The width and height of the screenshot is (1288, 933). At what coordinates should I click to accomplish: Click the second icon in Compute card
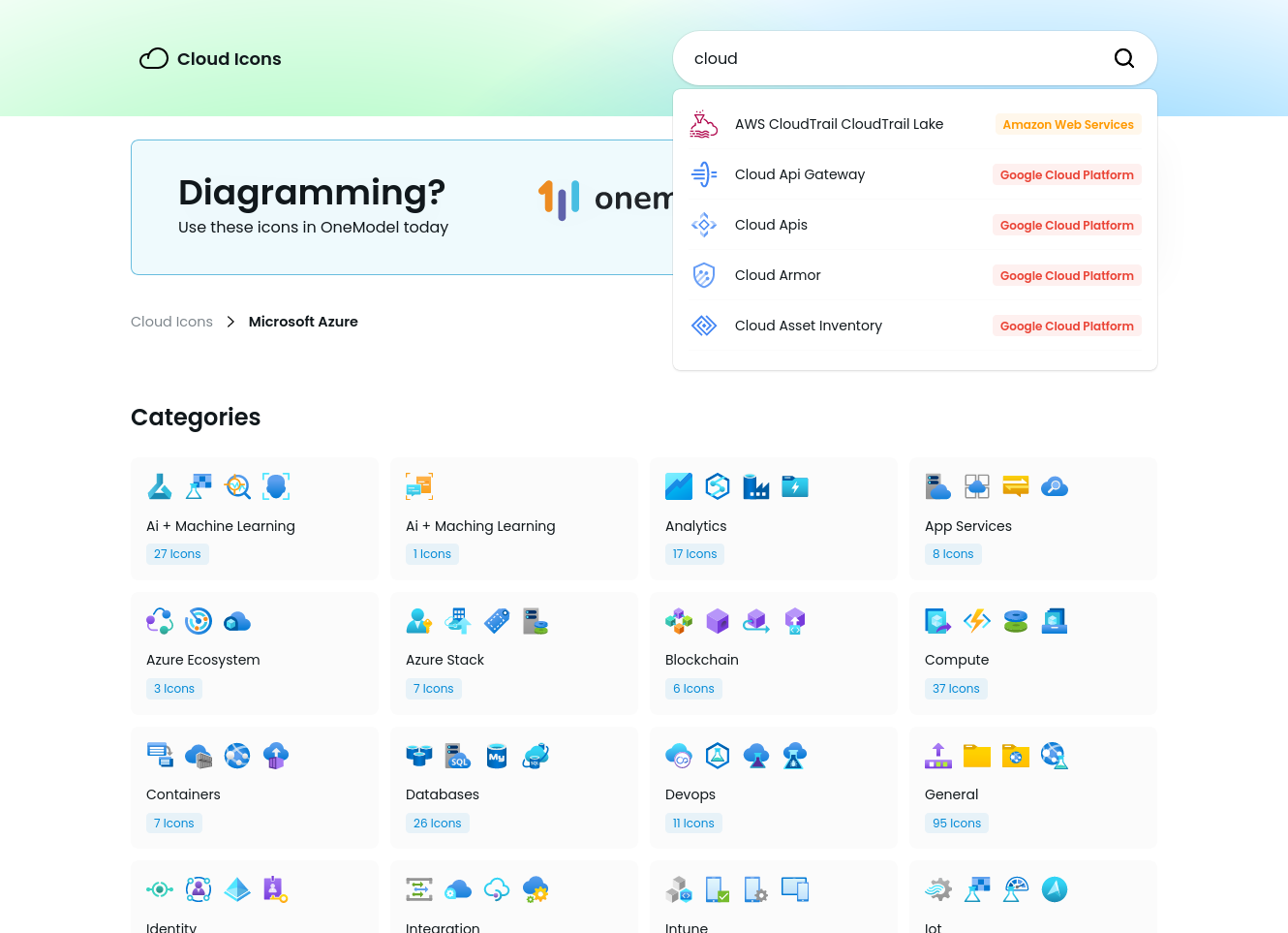[x=977, y=621]
